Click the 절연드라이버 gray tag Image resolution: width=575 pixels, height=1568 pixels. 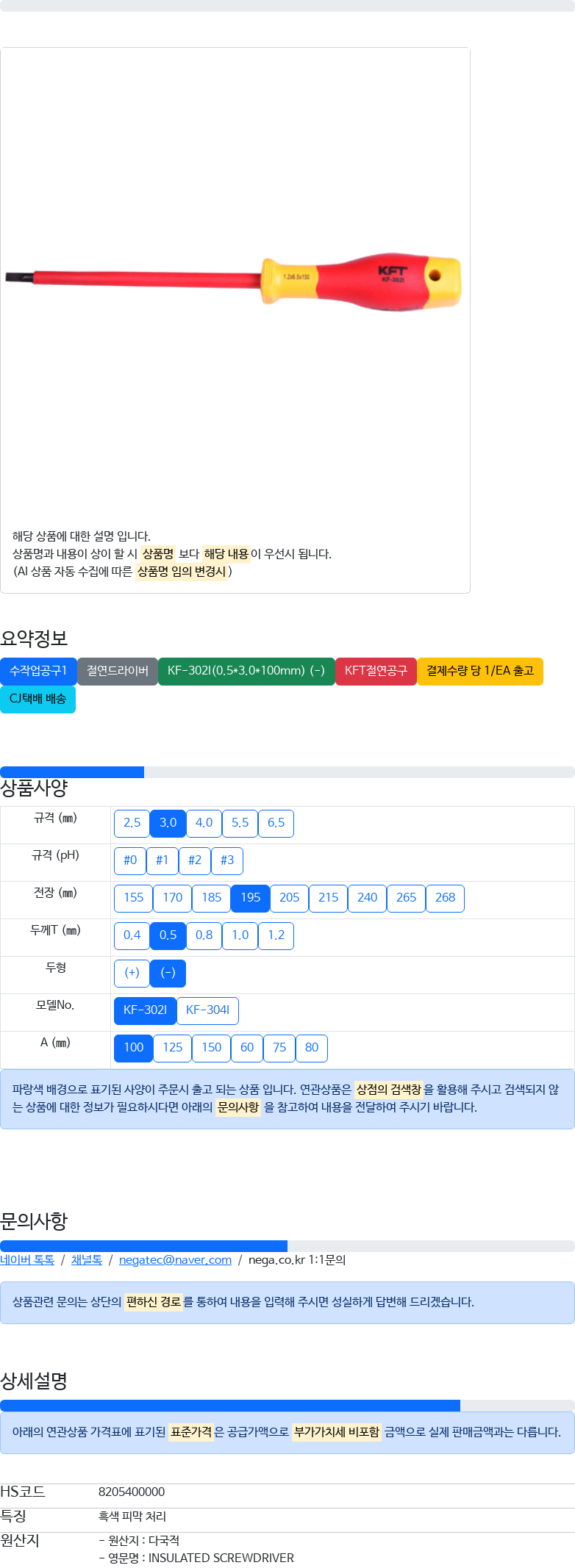[x=118, y=671]
